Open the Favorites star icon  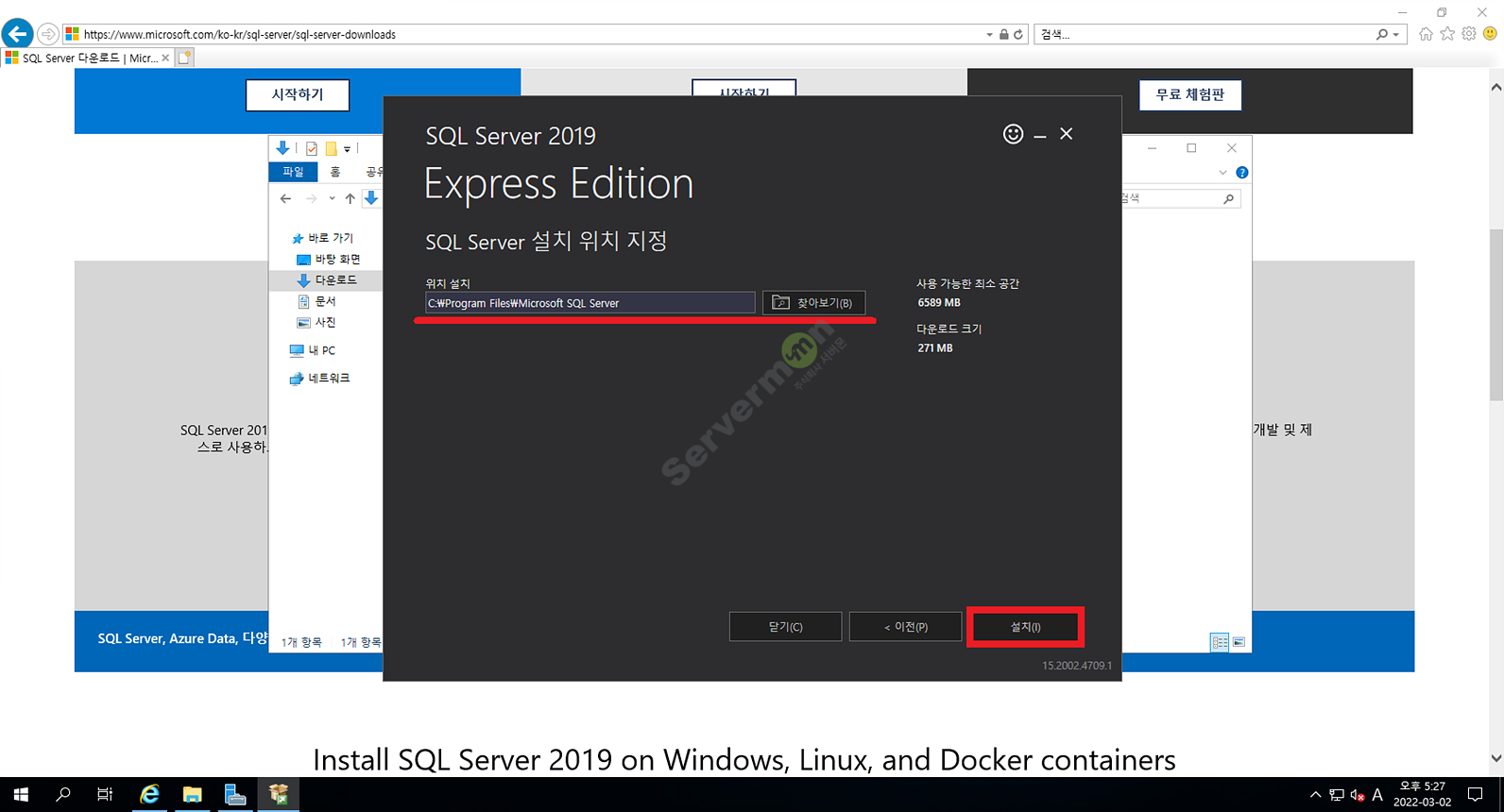(x=1447, y=34)
